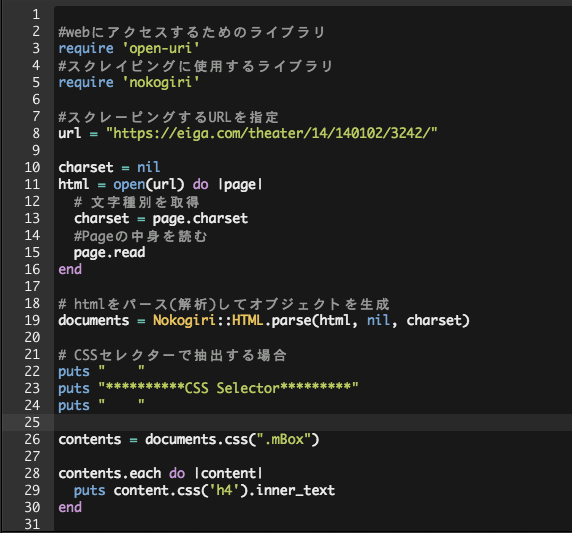Click the '|content|' block parameter
This screenshot has width=572, height=533.
pyautogui.click(x=228, y=474)
